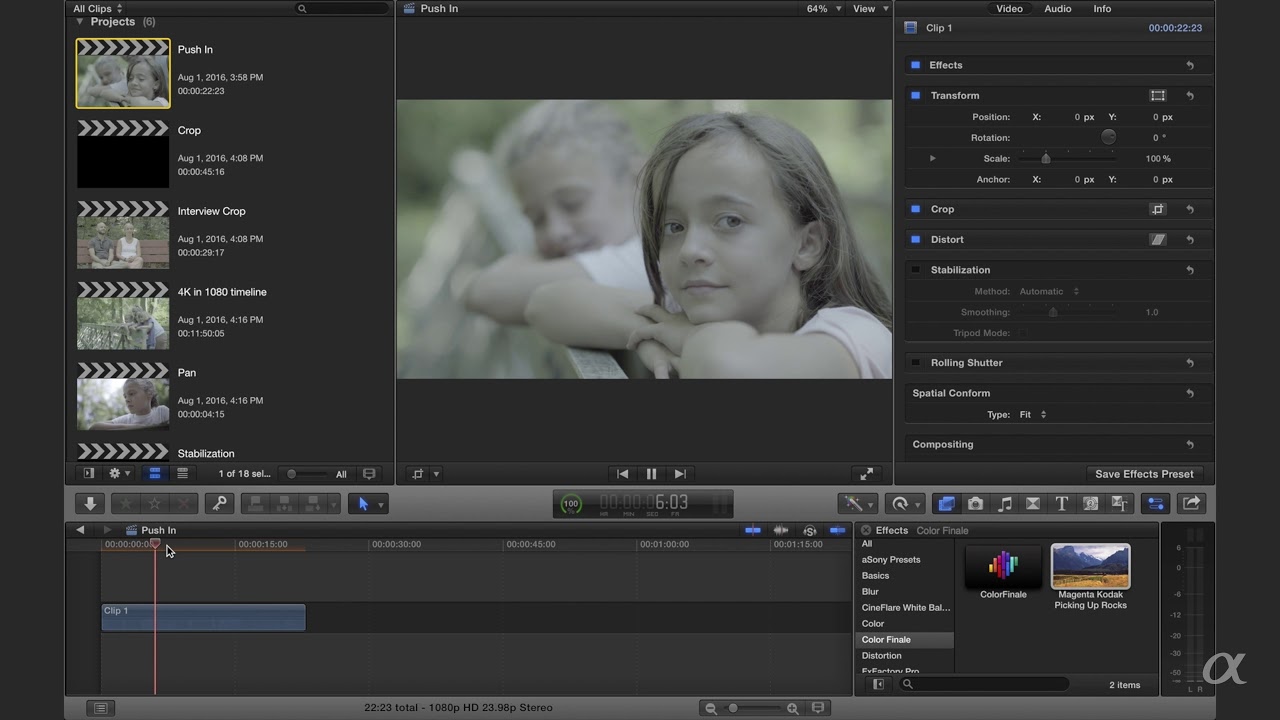1280x720 pixels.
Task: Click the Append clip edit button
Action: point(314,504)
